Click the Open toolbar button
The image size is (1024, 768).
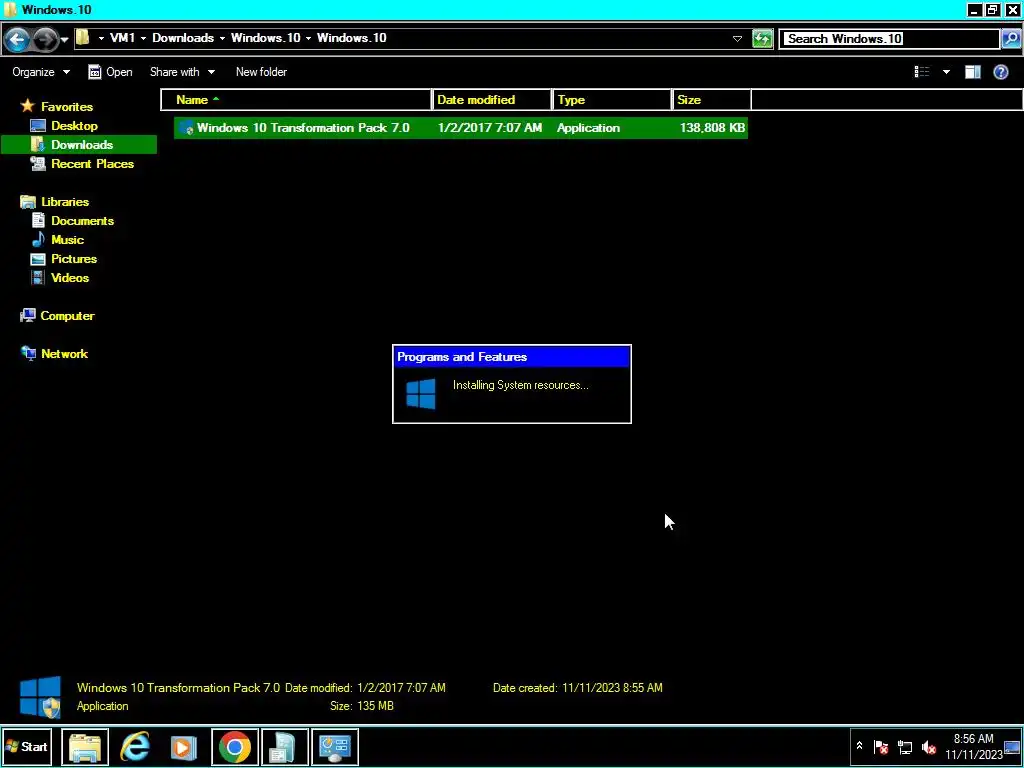click(110, 72)
